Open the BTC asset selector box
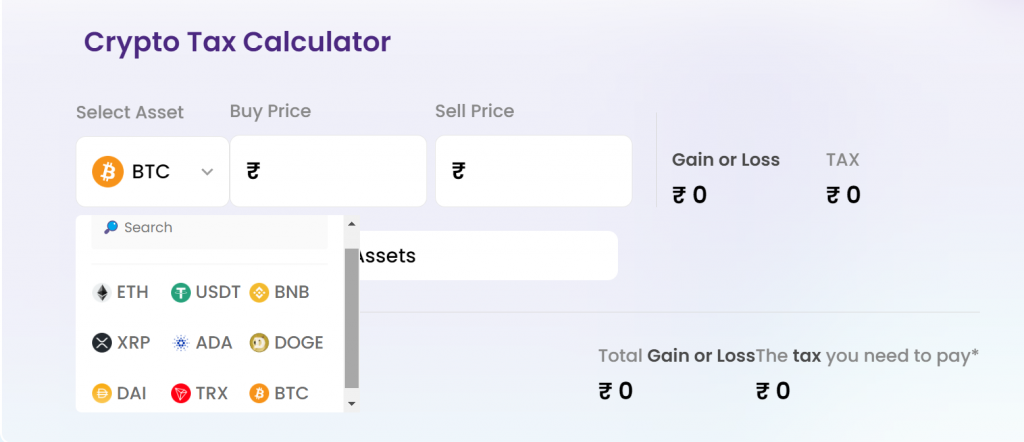Image resolution: width=1024 pixels, height=442 pixels. point(153,171)
